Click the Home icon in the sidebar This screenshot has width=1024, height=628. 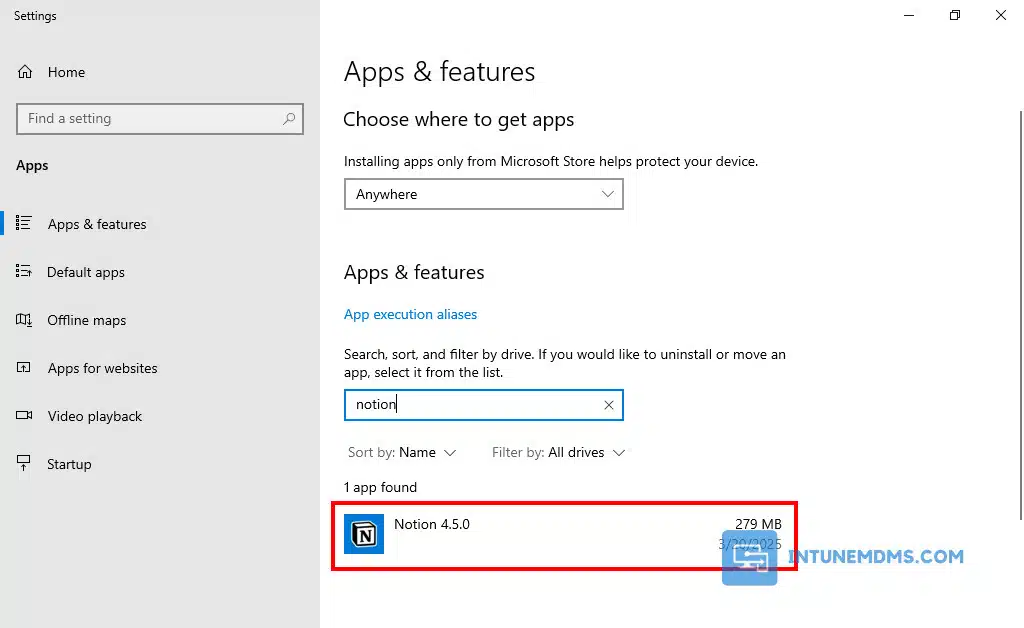(25, 72)
